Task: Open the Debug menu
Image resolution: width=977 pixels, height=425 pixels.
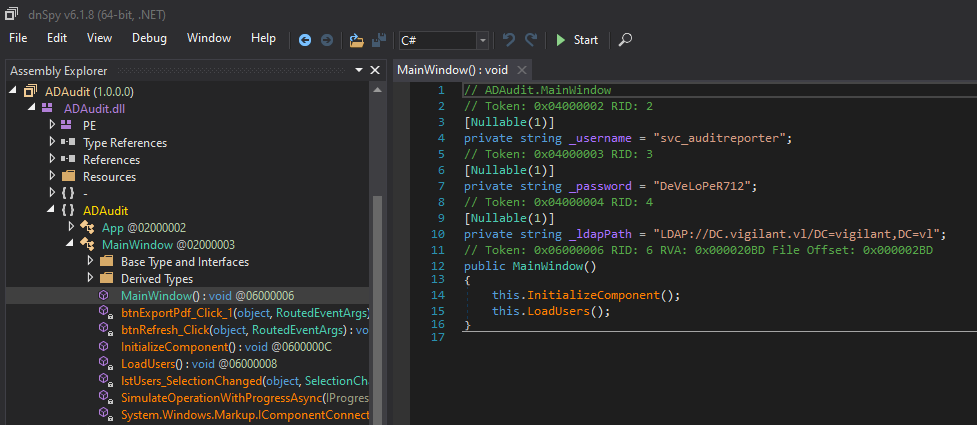Action: (x=150, y=38)
